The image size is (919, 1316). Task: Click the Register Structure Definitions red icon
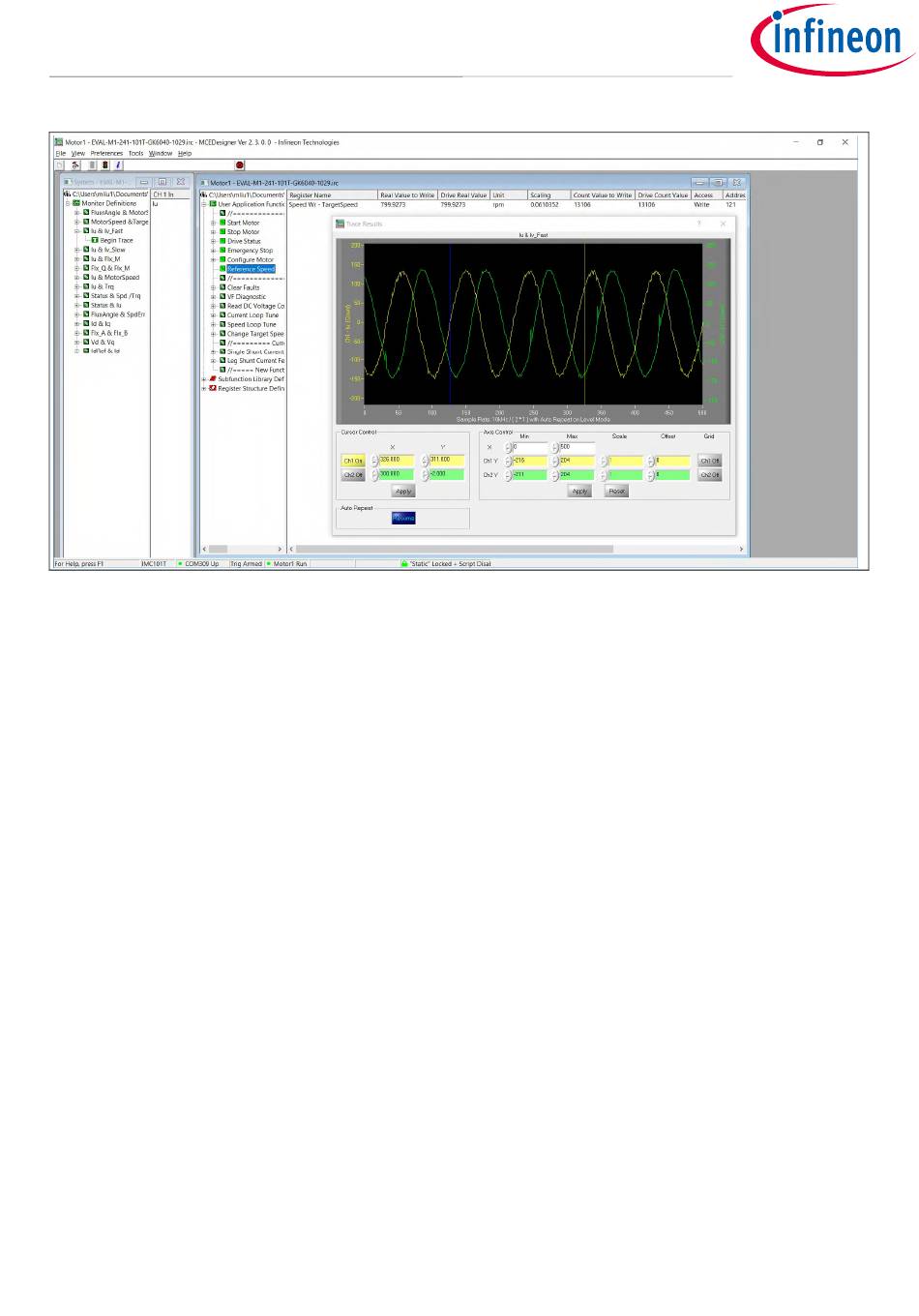tap(213, 388)
